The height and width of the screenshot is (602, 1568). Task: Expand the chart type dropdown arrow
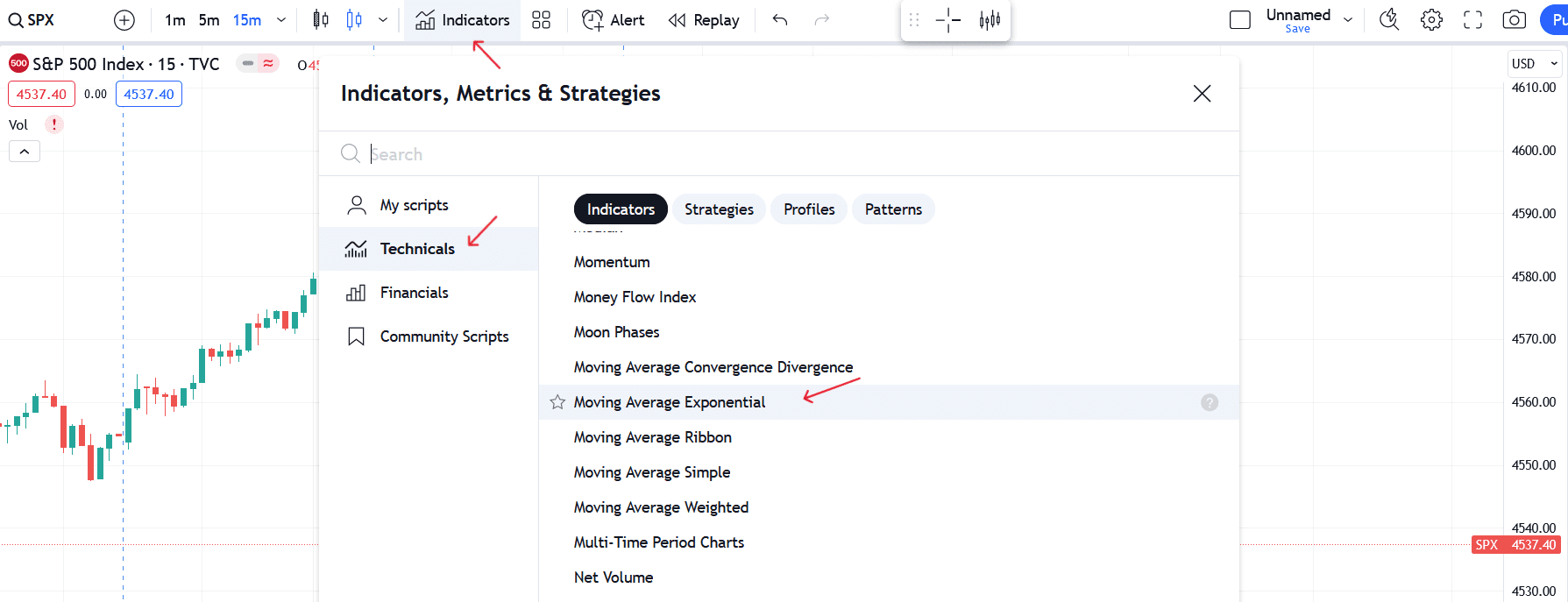point(383,20)
